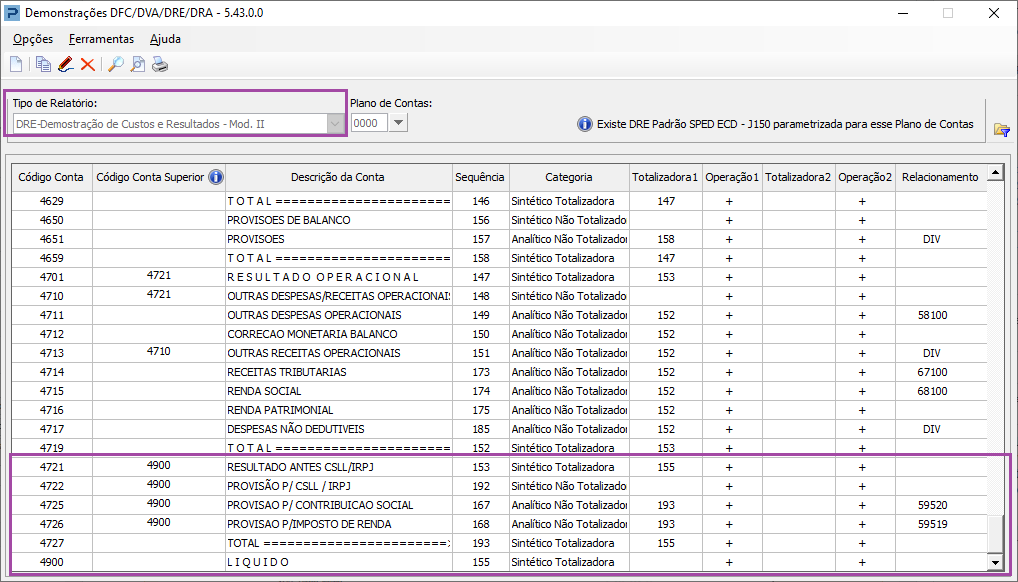Click the blue info icon beside SPED ECD message
This screenshot has width=1018, height=582.
585,124
